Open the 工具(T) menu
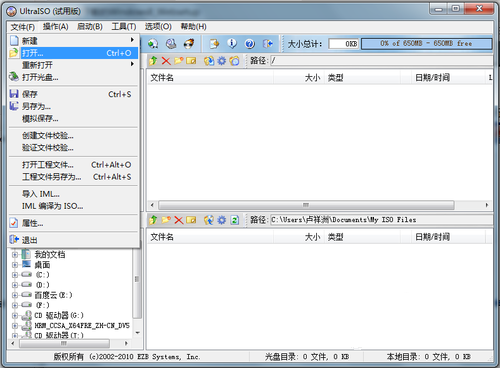 click(x=124, y=26)
